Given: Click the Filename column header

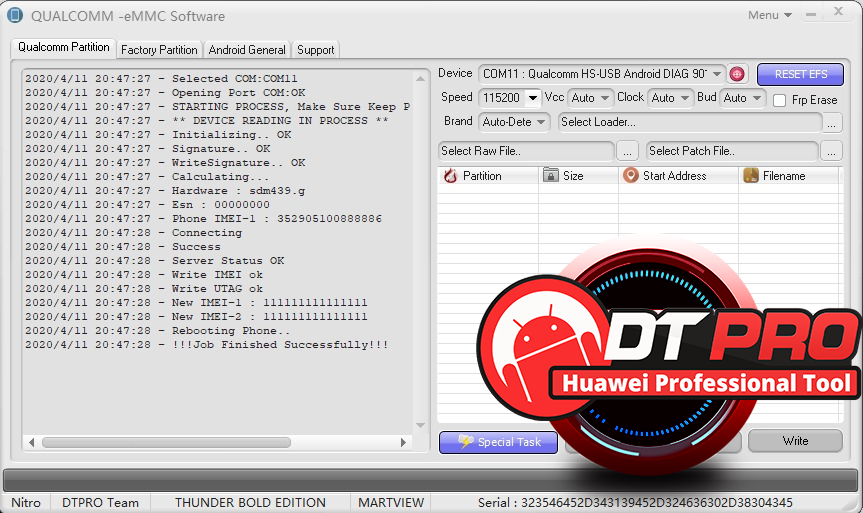Looking at the screenshot, I should tap(788, 176).
